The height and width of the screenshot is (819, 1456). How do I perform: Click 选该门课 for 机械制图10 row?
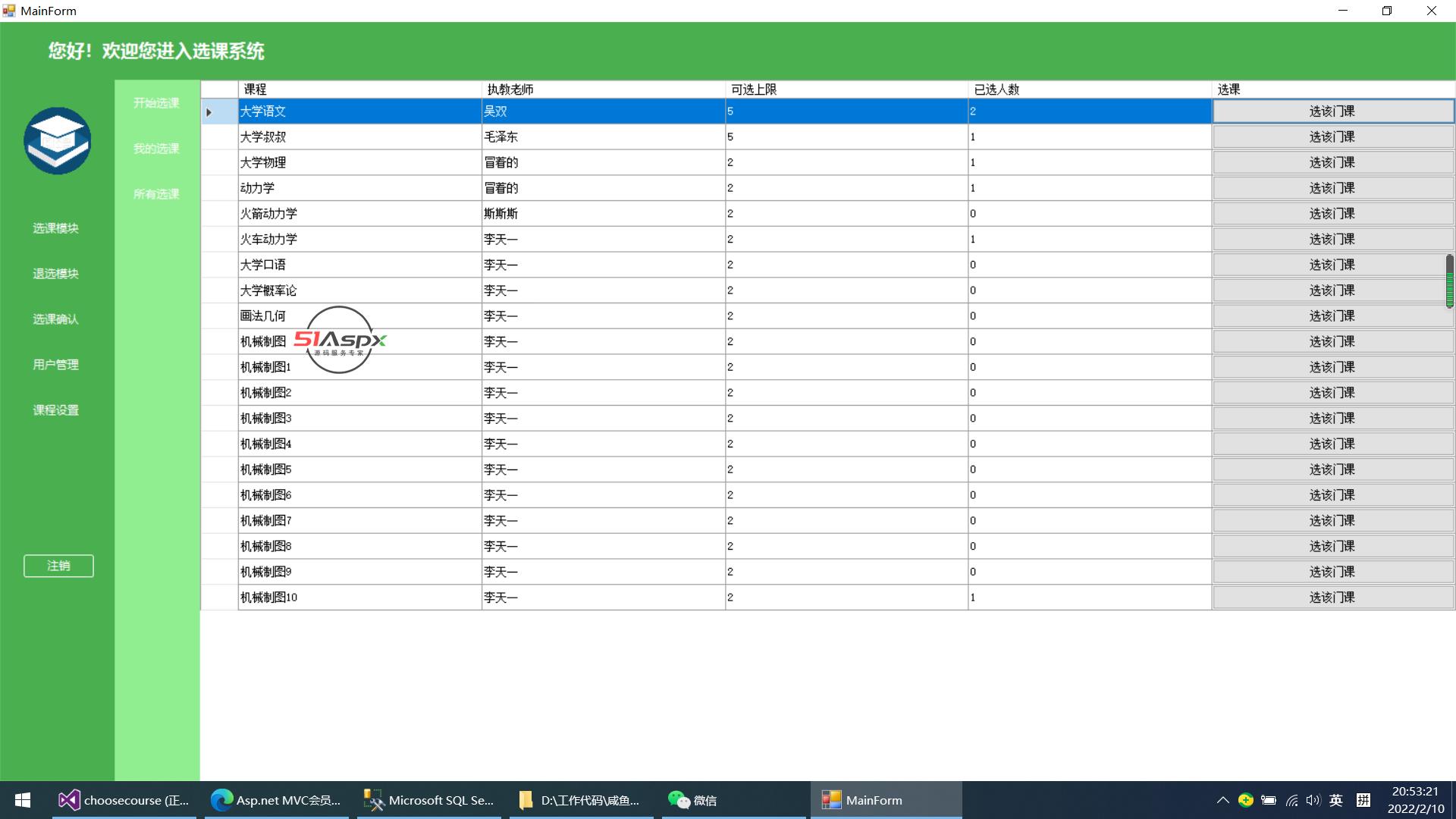1332,598
